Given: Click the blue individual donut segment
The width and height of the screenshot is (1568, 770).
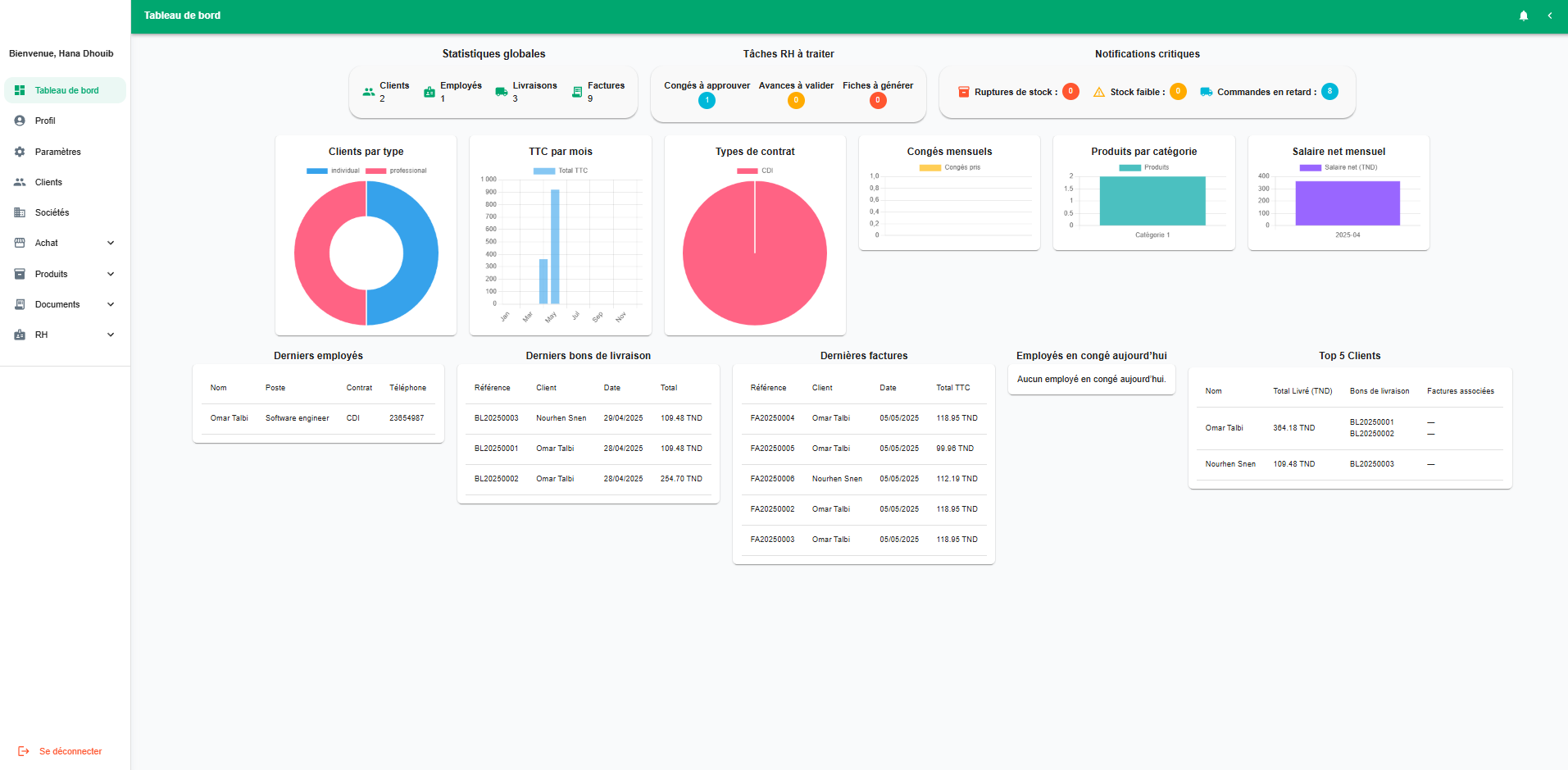Looking at the screenshot, I should coord(420,253).
